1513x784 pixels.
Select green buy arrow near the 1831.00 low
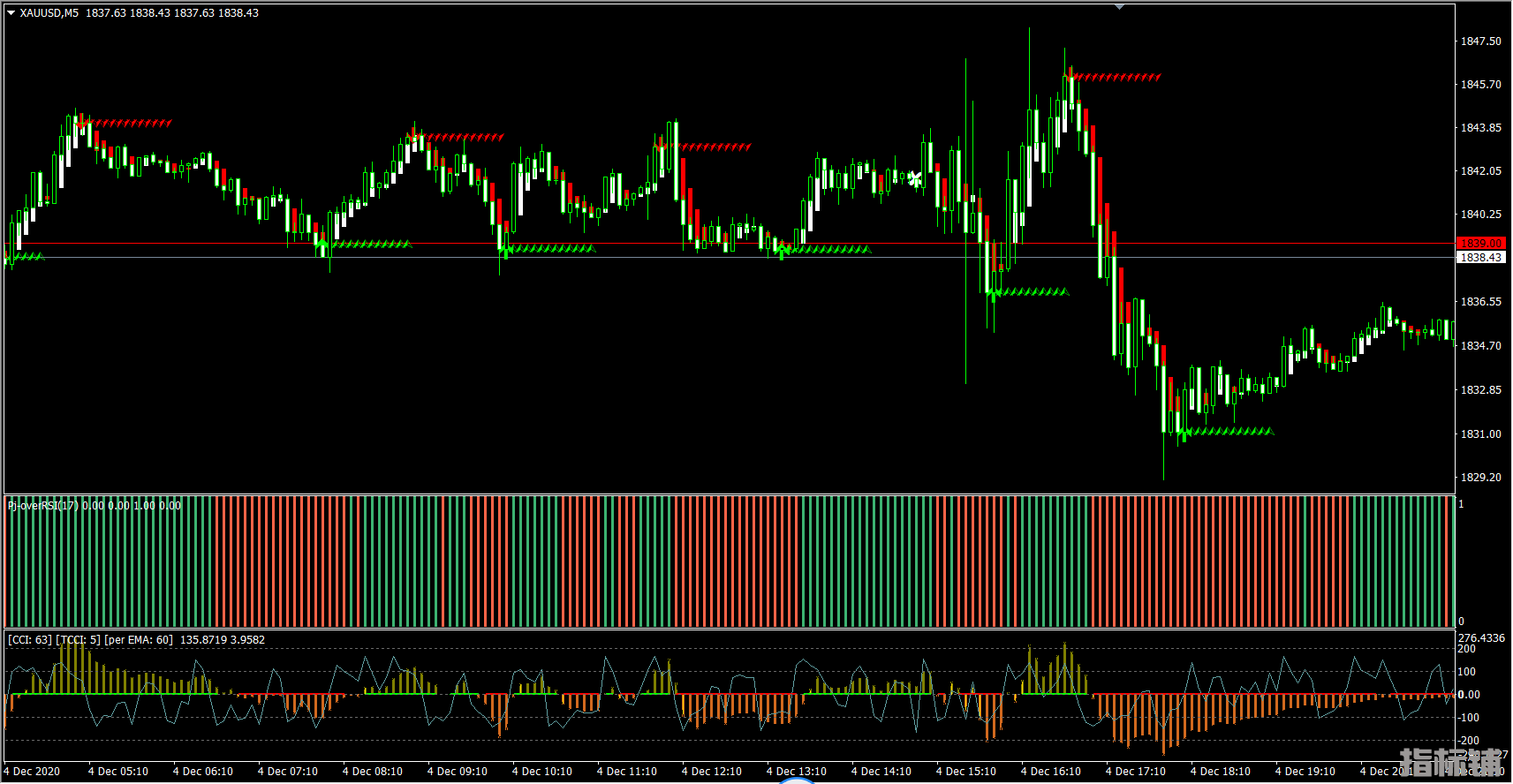pos(1184,433)
